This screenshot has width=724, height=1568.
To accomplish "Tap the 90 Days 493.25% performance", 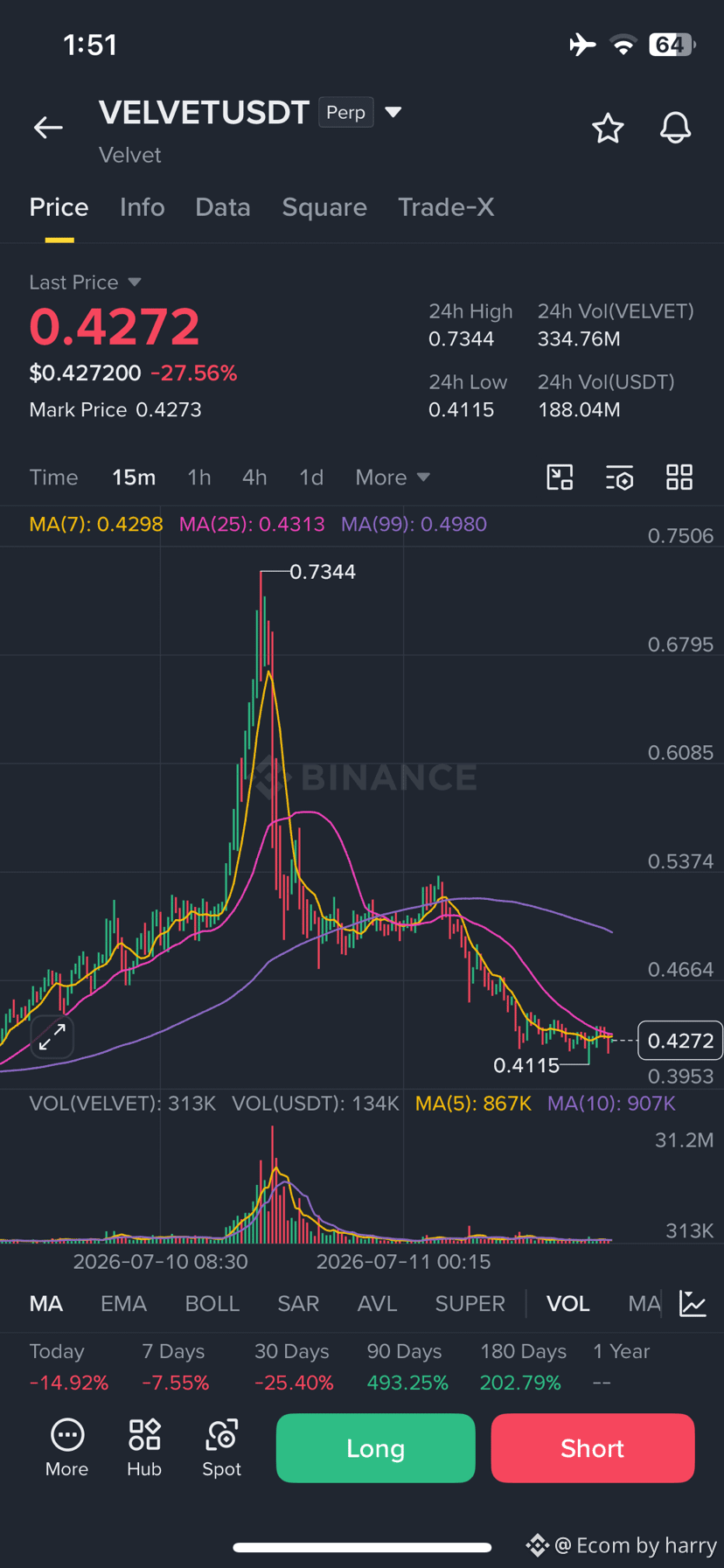I will coord(407,1367).
